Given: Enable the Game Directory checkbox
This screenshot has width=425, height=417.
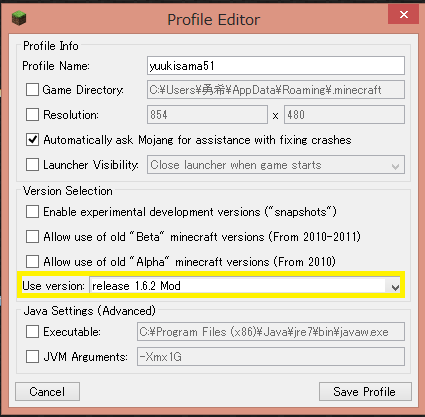Looking at the screenshot, I should pyautogui.click(x=32, y=90).
